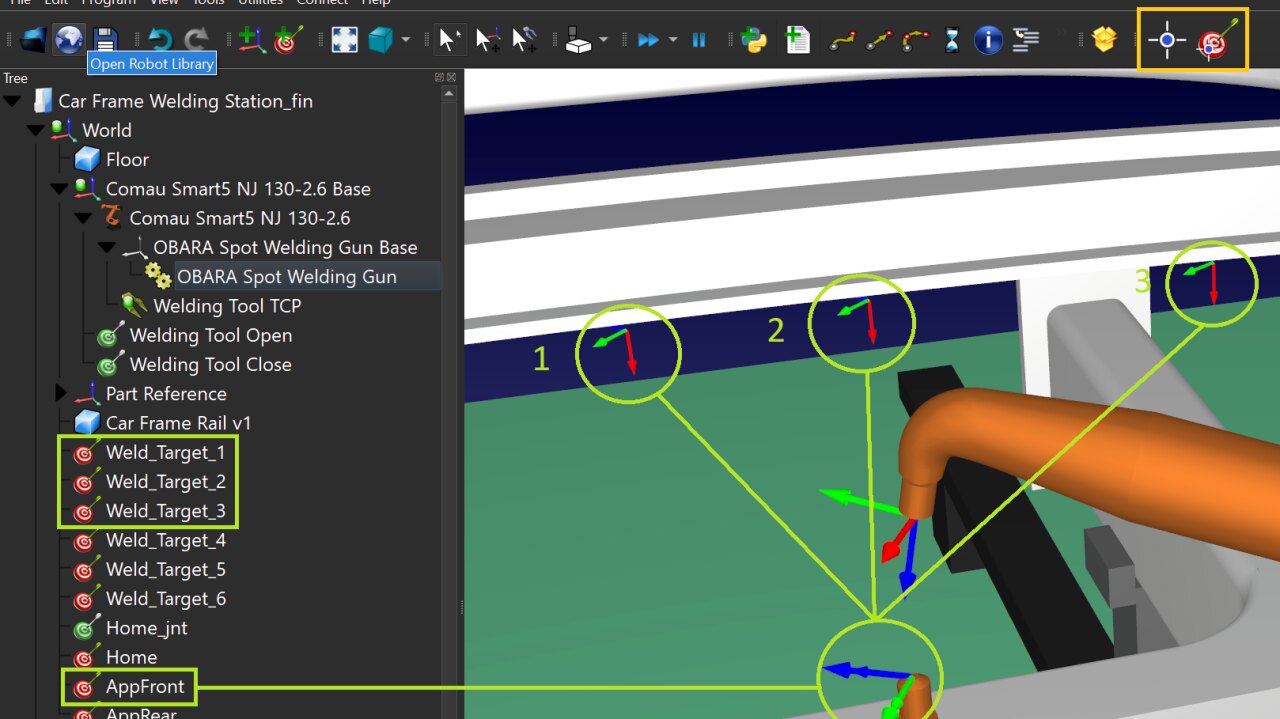Collapse the World tree node

(x=37, y=130)
